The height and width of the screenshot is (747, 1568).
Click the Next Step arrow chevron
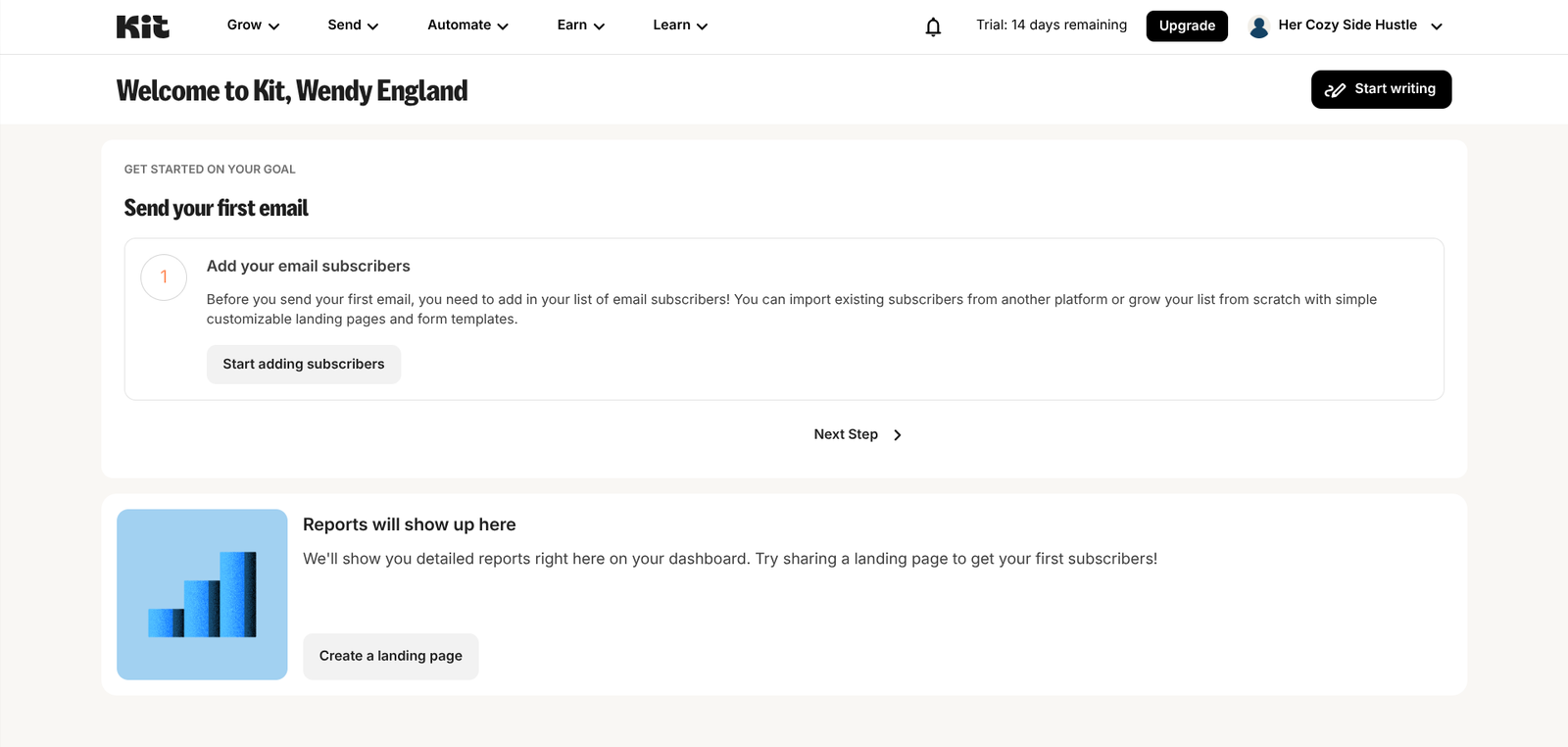click(x=898, y=435)
